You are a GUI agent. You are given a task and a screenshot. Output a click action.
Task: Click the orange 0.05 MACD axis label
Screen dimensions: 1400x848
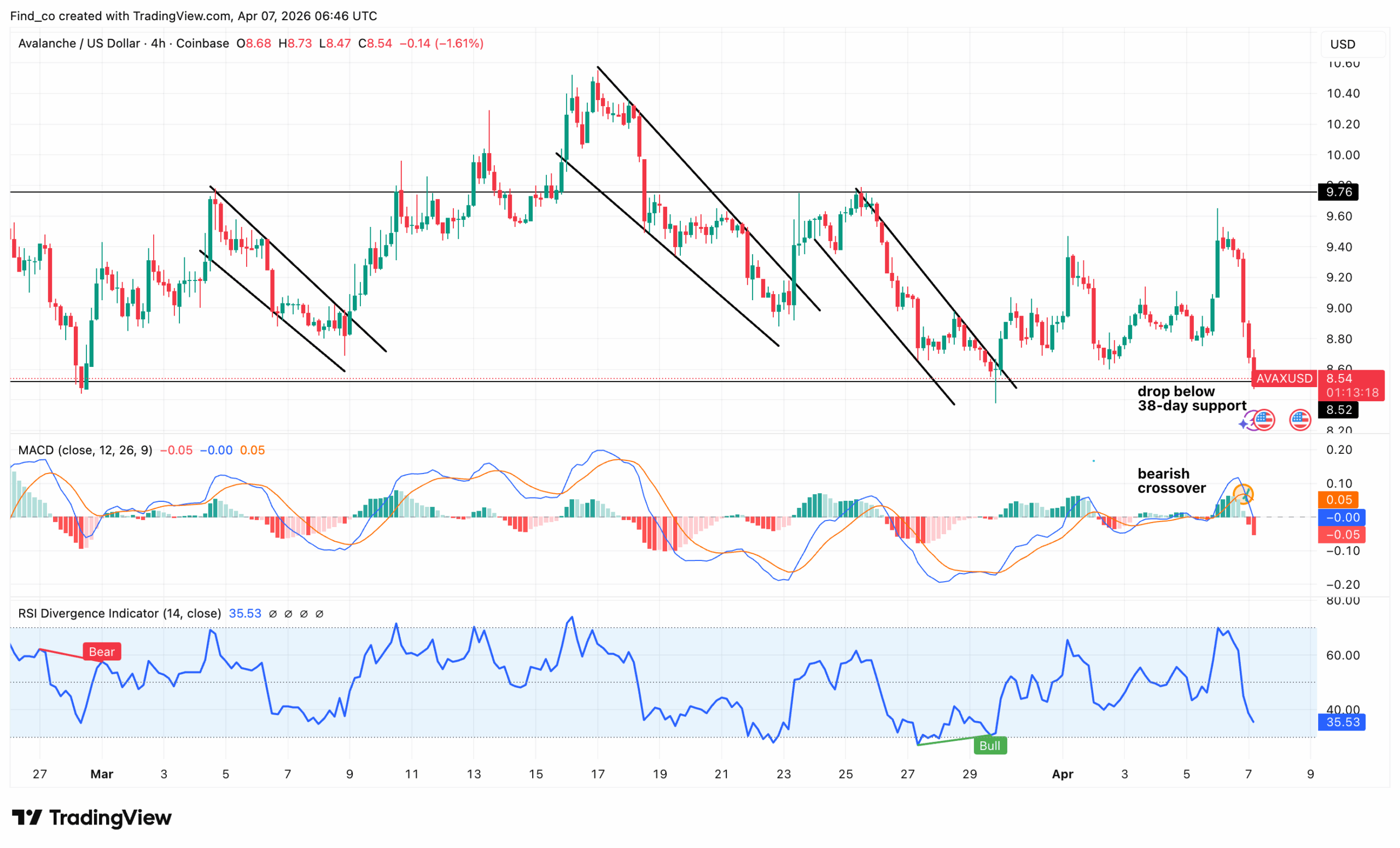point(1338,500)
